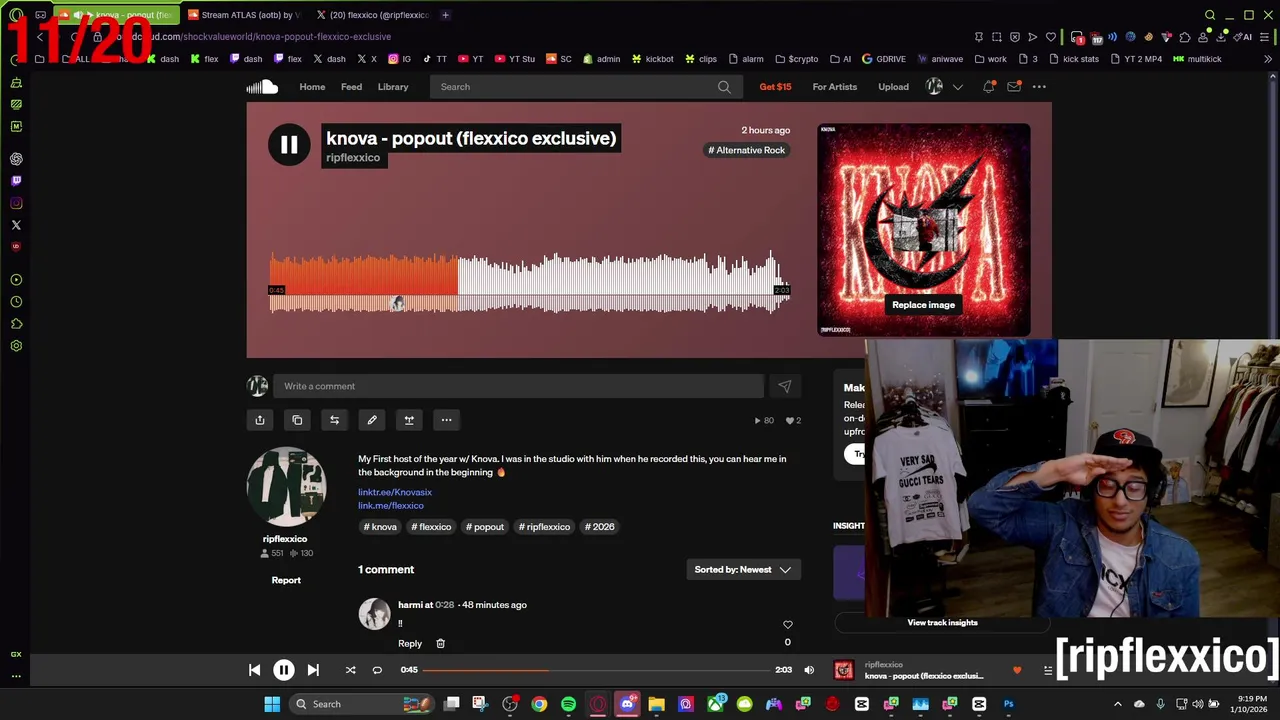Screen dimensions: 1280x720
Task: Open the next up queue icon
Action: [x=1047, y=670]
